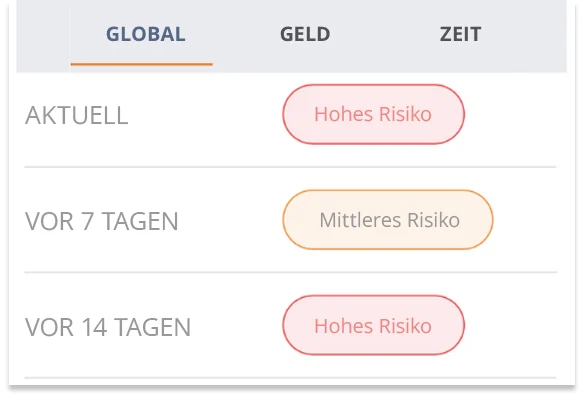This screenshot has height=397, width=583.
Task: Click the divider below the VOR 7 TAGEN row
Action: [x=290, y=272]
